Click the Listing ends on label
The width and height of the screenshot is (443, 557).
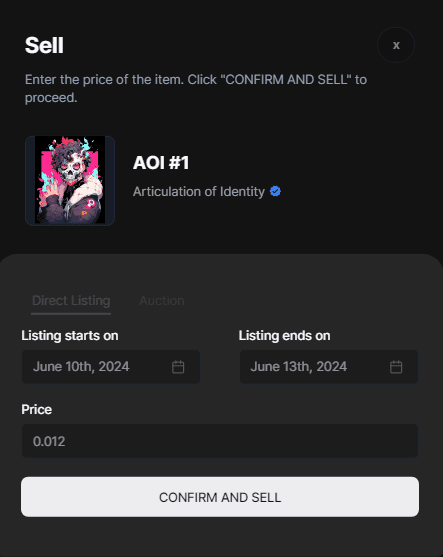(285, 335)
